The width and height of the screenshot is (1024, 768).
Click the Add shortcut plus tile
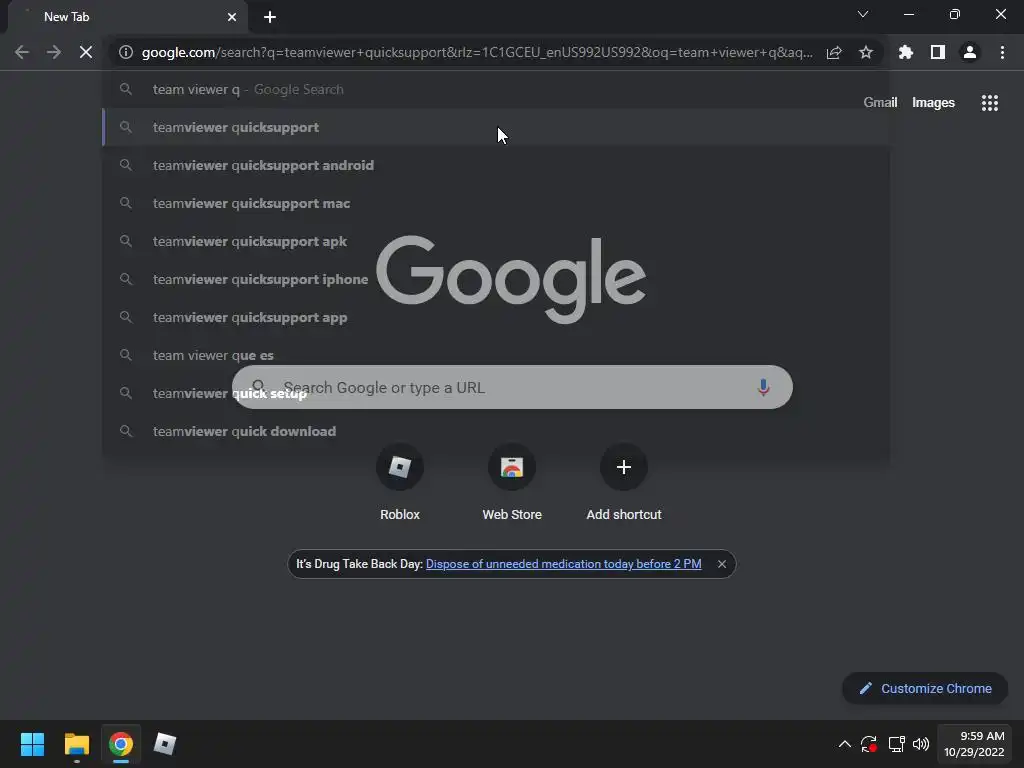624,482
